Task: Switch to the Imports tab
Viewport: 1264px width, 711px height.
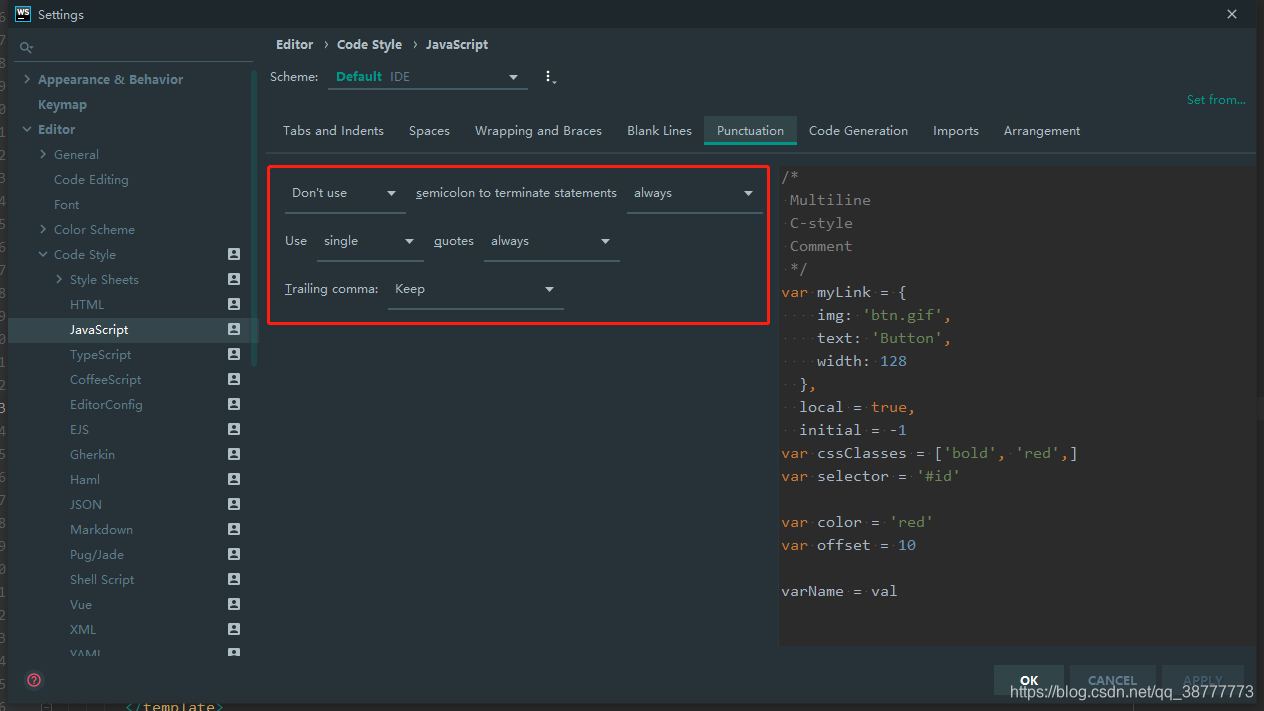Action: [955, 131]
